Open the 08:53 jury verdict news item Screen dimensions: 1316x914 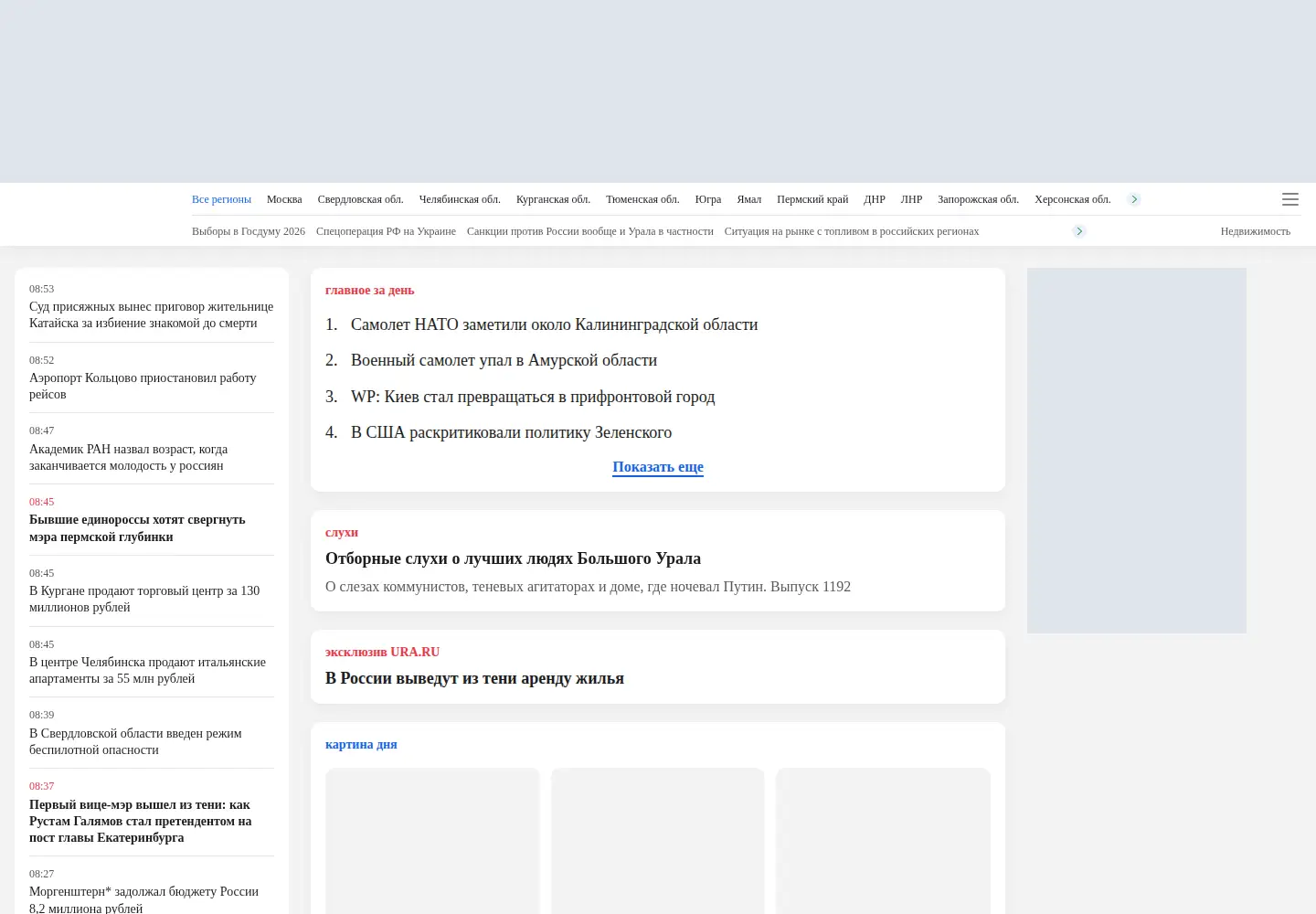pos(151,314)
